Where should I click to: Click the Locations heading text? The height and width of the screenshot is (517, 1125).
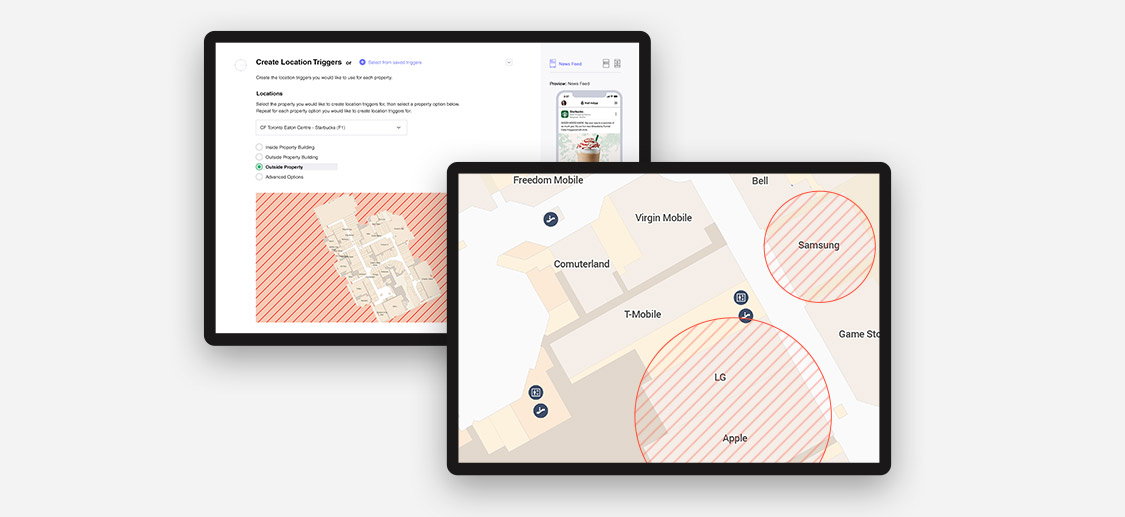(x=269, y=94)
